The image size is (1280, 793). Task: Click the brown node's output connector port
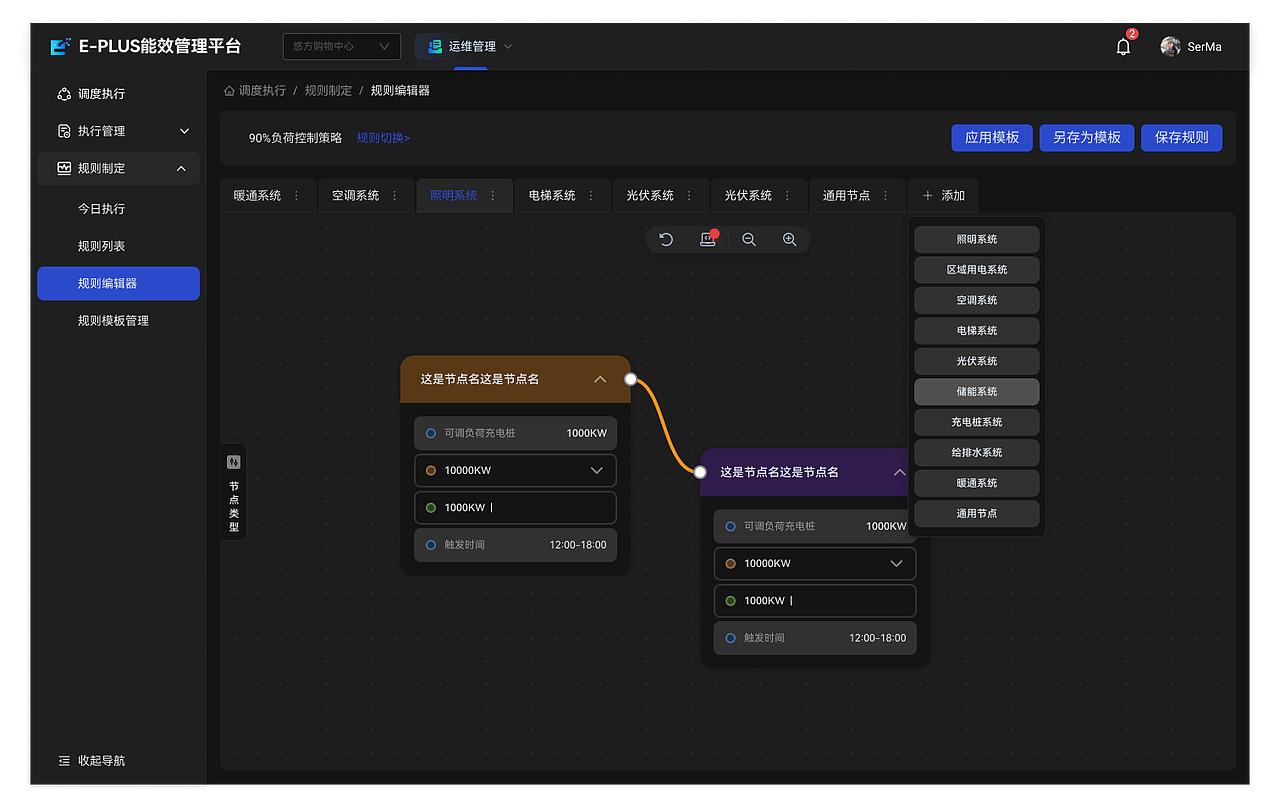point(631,379)
